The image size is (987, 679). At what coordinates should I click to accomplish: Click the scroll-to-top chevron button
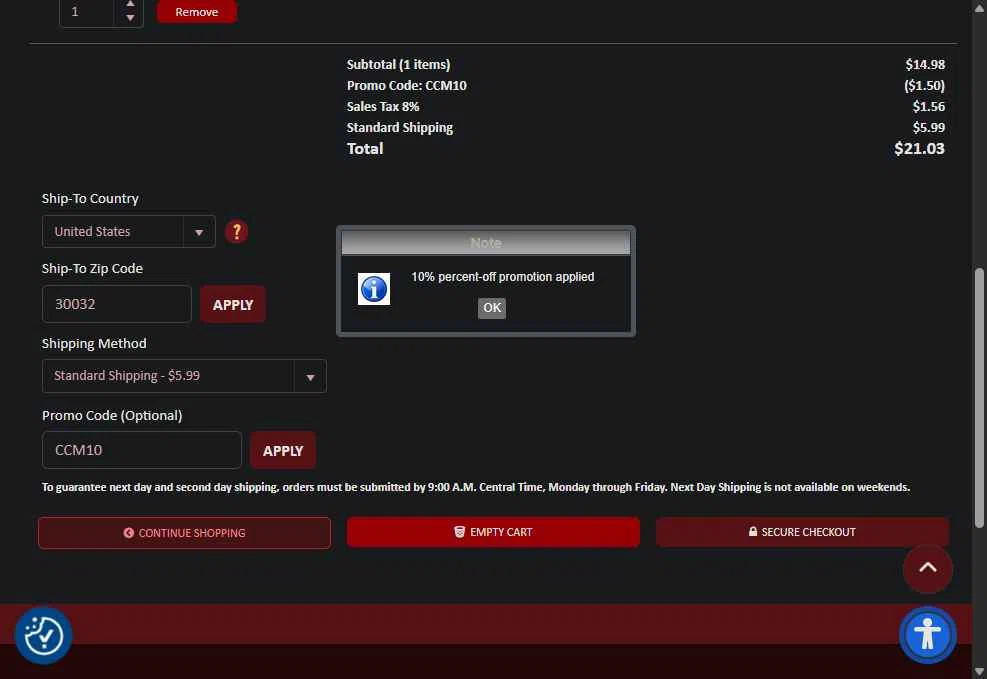pyautogui.click(x=927, y=568)
